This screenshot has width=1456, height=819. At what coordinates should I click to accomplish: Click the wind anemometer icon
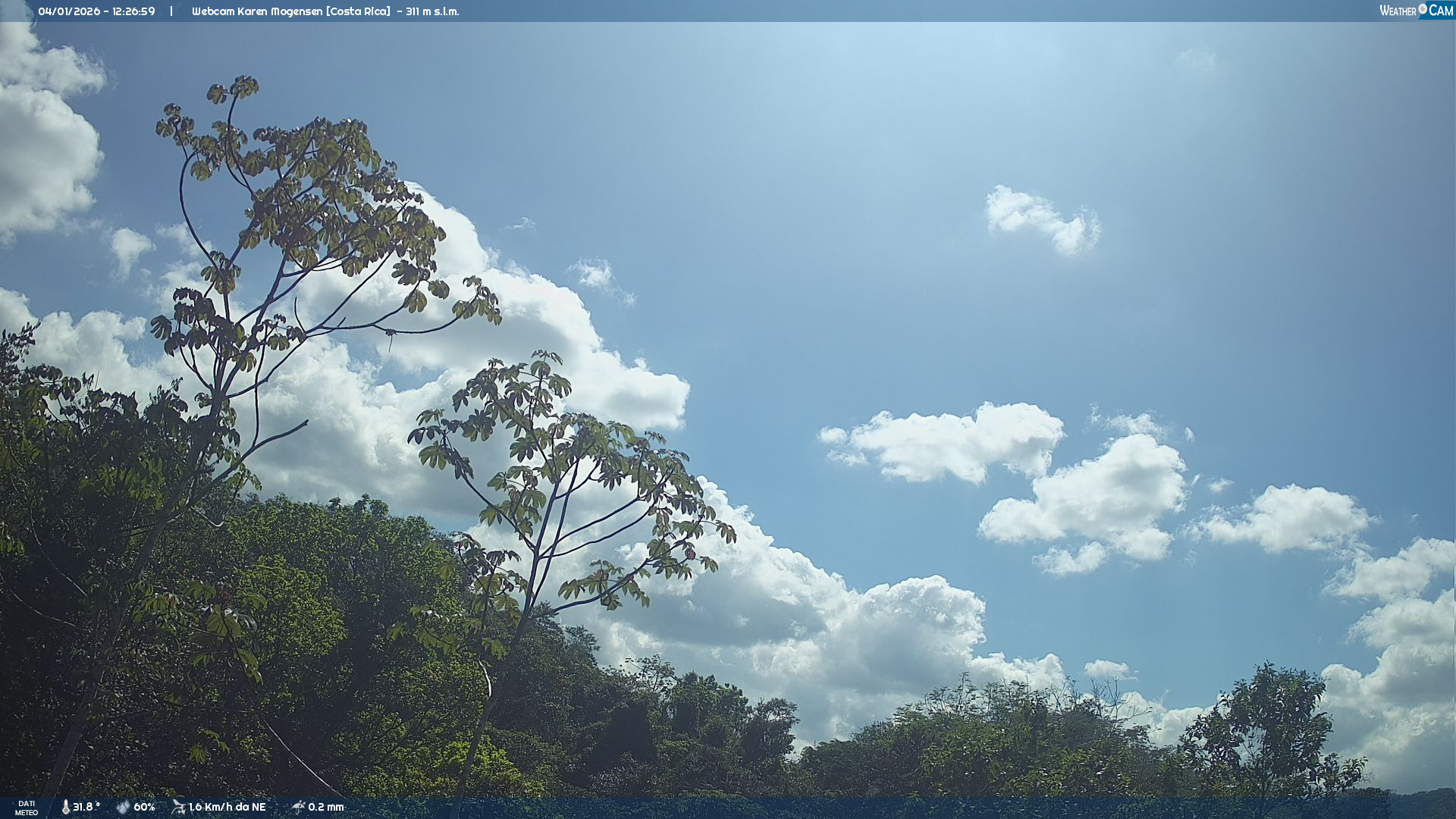tap(179, 807)
